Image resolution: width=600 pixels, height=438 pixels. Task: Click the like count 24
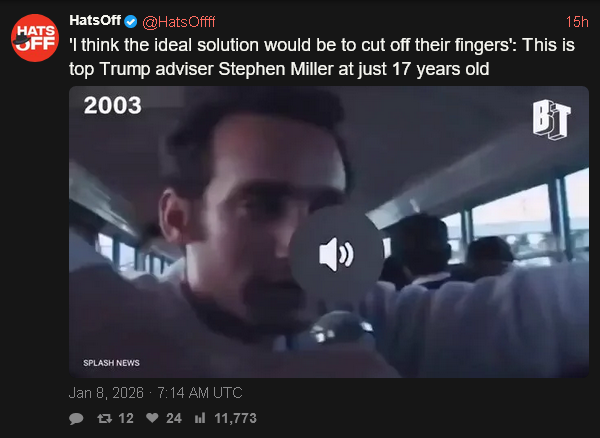pos(174,418)
